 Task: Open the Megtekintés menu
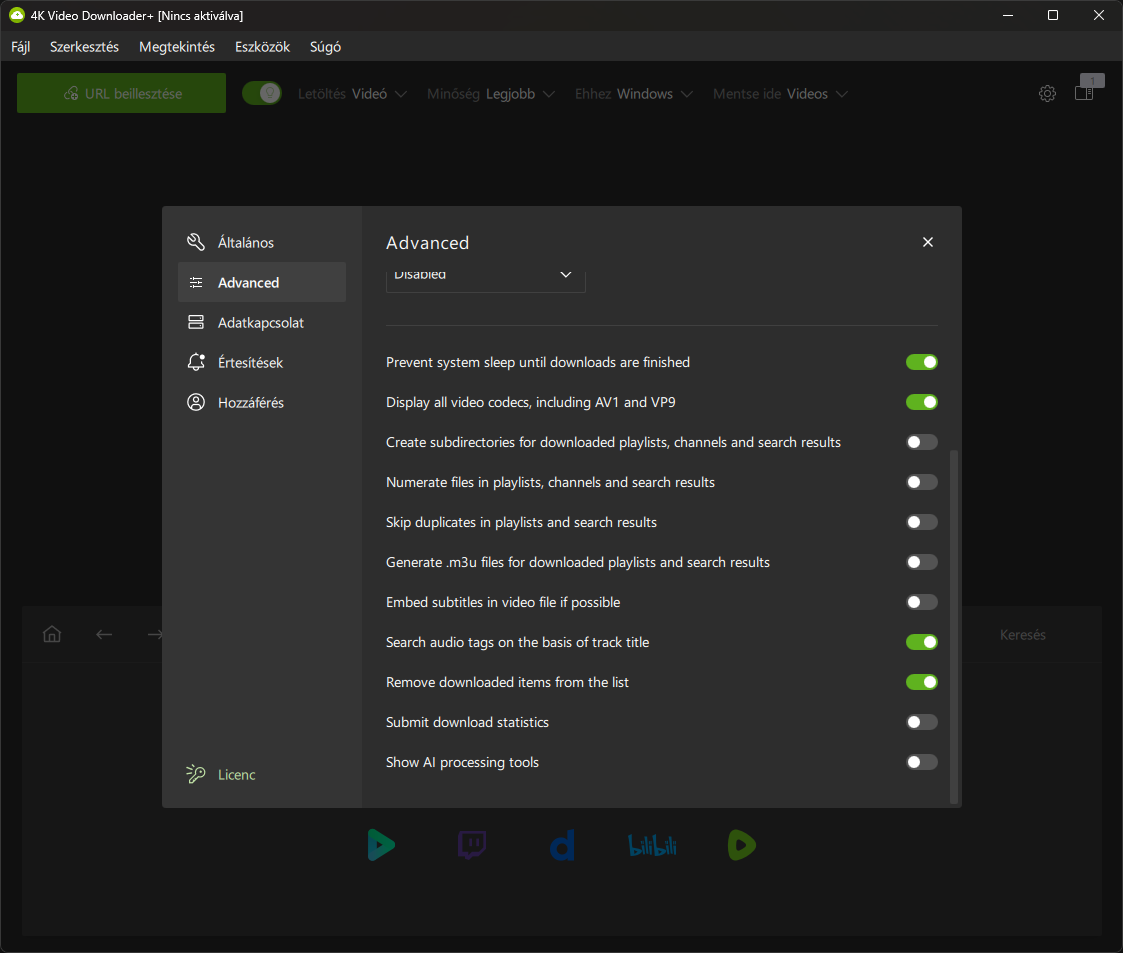click(177, 47)
